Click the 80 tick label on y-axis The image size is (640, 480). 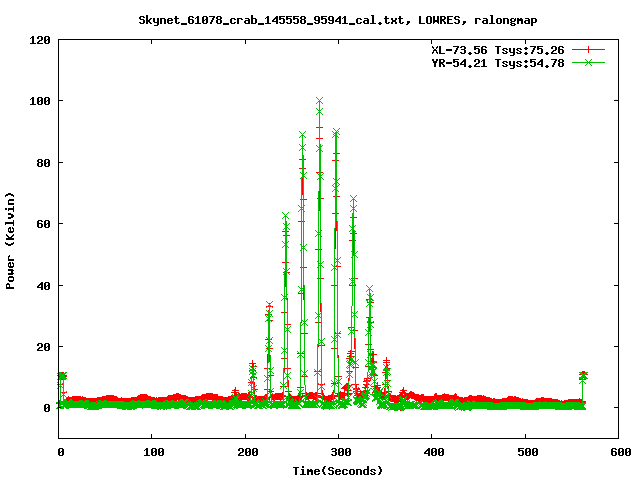tap(43, 163)
